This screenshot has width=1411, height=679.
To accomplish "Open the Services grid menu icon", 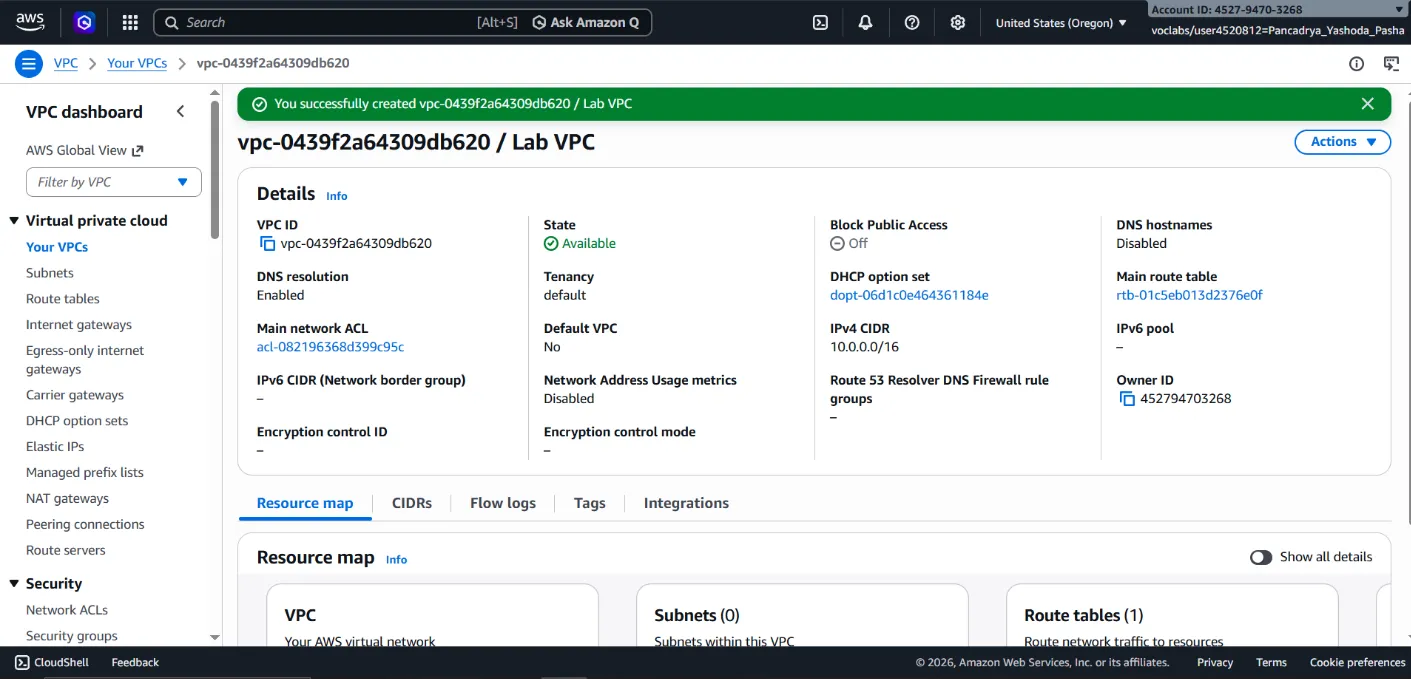I will click(x=130, y=22).
